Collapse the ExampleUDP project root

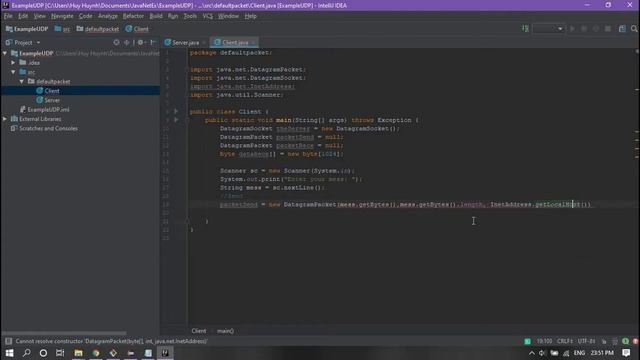(x=5, y=53)
